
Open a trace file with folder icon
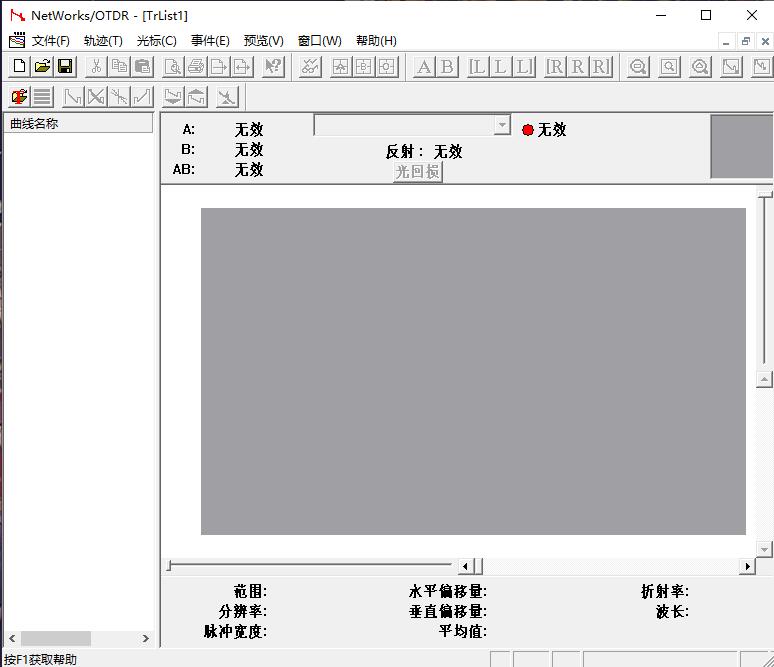coord(42,67)
